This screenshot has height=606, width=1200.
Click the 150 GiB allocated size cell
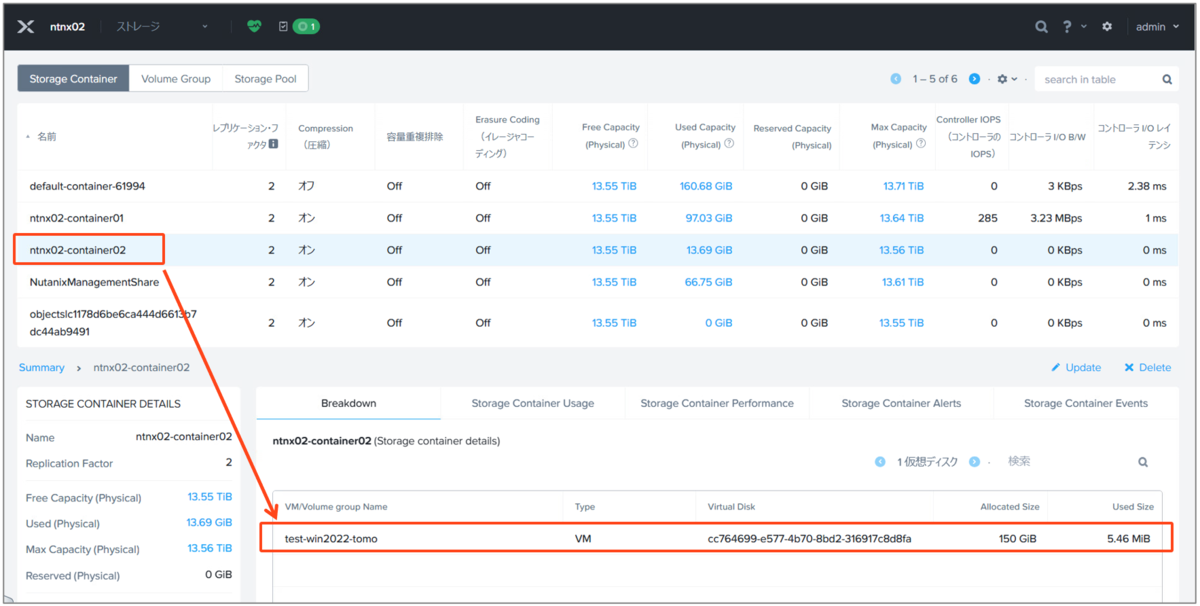(x=1017, y=539)
